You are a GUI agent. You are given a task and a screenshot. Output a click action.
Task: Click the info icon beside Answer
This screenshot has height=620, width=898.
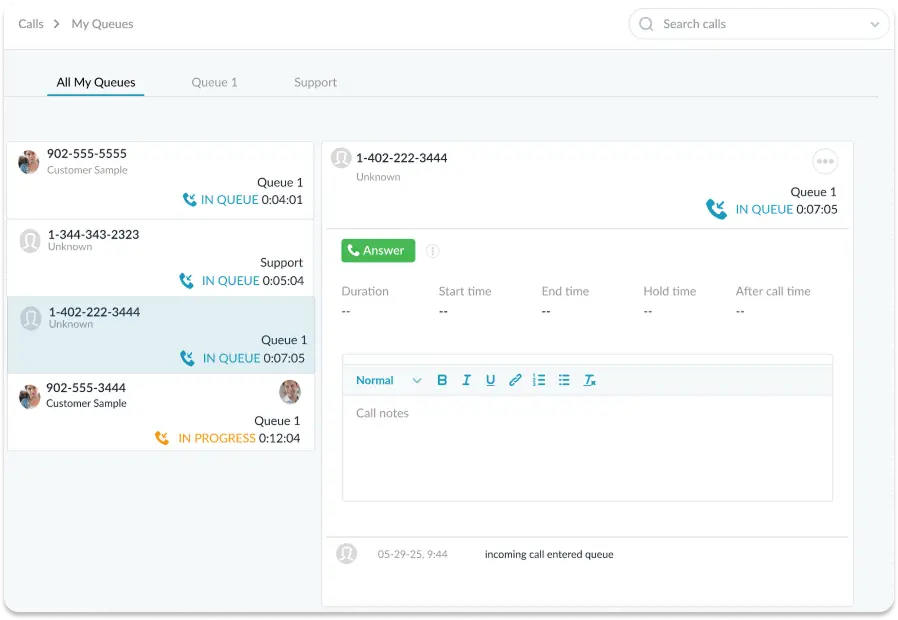pos(432,251)
